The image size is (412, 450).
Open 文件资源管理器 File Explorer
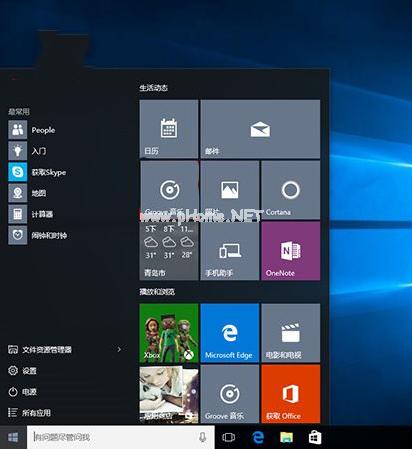pyautogui.click(x=40, y=349)
